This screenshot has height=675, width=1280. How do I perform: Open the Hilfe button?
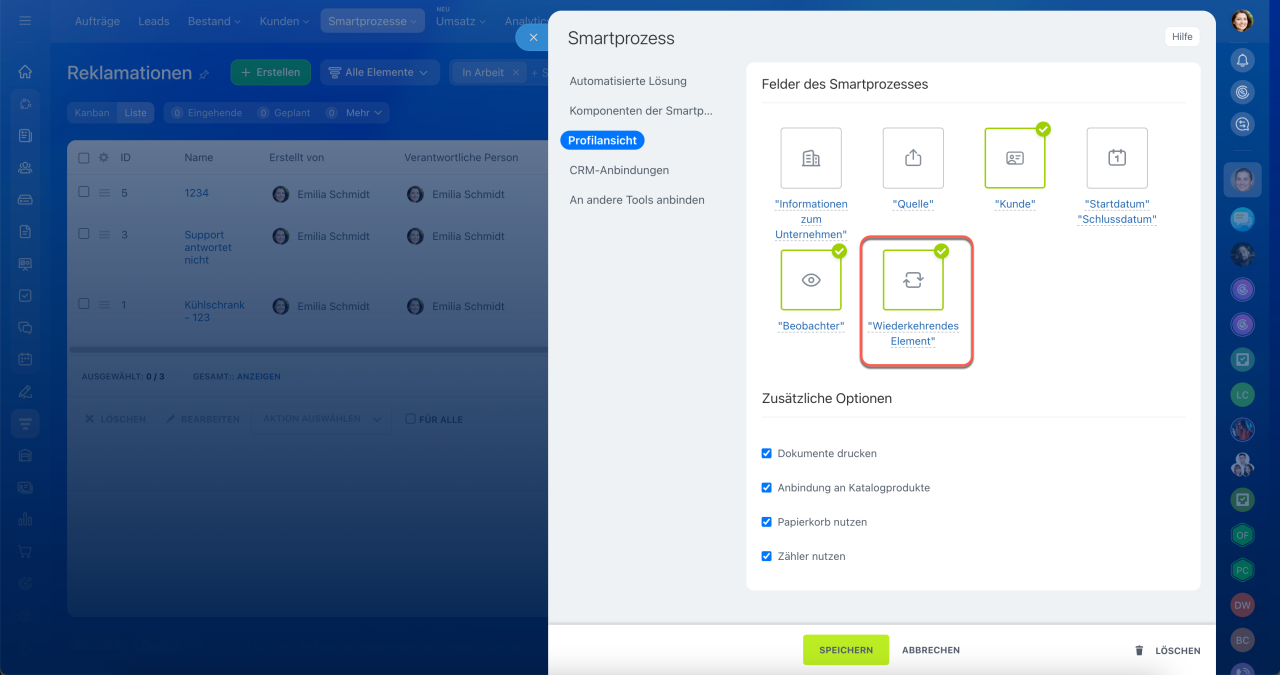(x=1182, y=36)
